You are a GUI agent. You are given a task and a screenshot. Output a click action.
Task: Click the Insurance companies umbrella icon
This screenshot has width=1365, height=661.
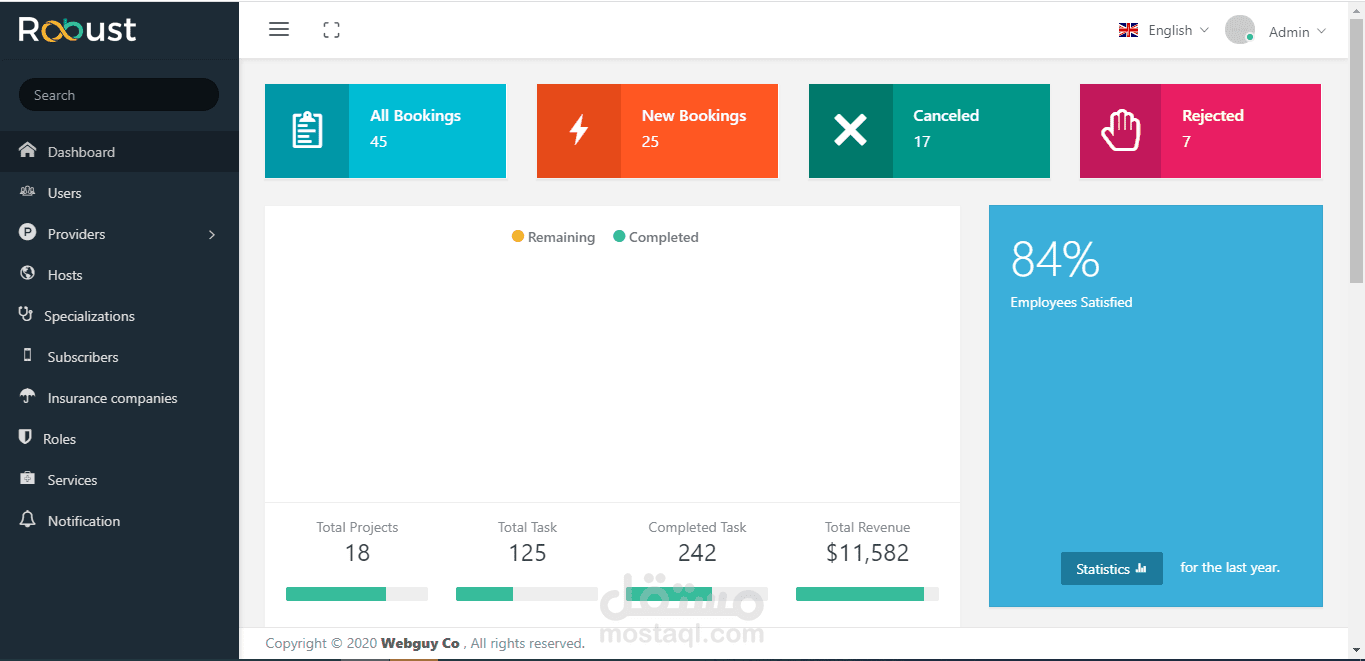click(28, 397)
